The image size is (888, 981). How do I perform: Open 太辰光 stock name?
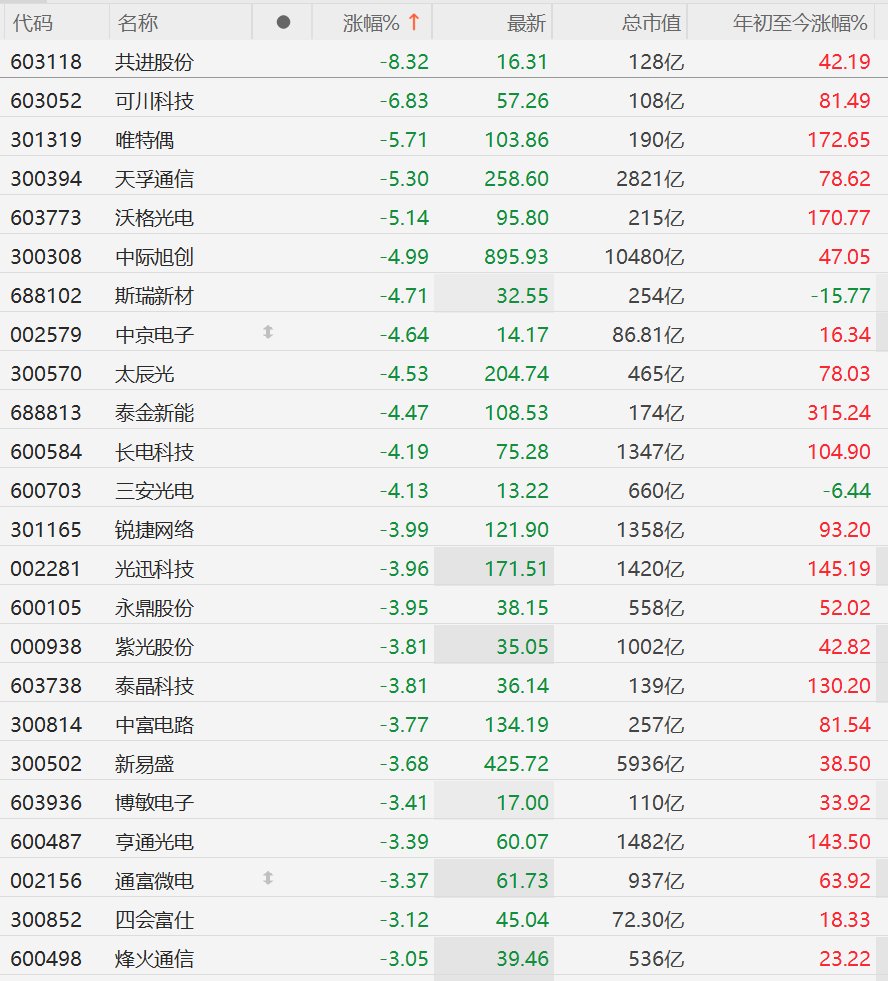click(x=145, y=374)
